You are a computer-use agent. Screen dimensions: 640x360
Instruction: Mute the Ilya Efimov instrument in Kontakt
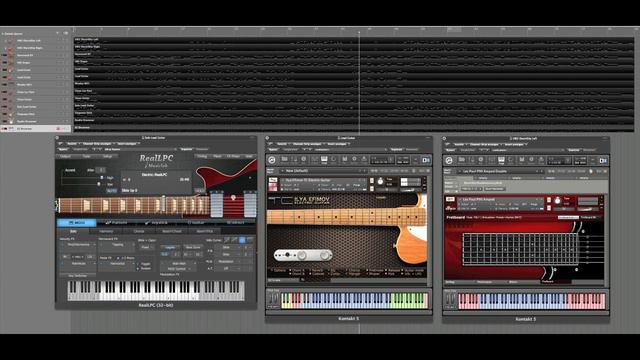(372, 189)
